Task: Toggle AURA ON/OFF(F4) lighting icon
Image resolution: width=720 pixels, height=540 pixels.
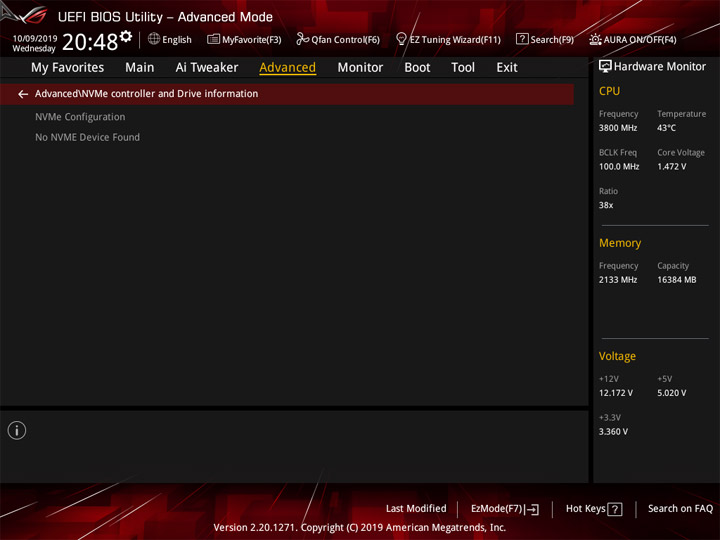Action: pyautogui.click(x=595, y=39)
